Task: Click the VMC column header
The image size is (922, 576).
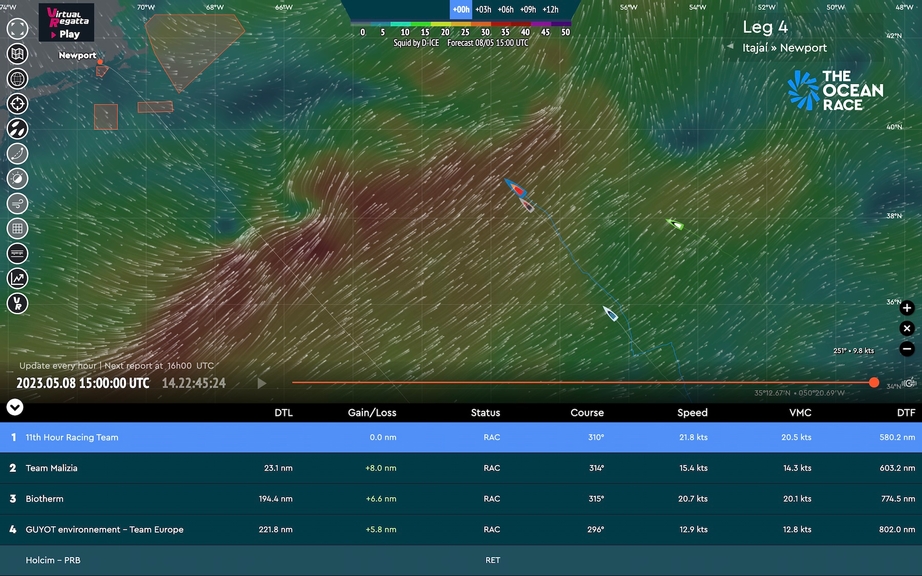Action: [800, 413]
